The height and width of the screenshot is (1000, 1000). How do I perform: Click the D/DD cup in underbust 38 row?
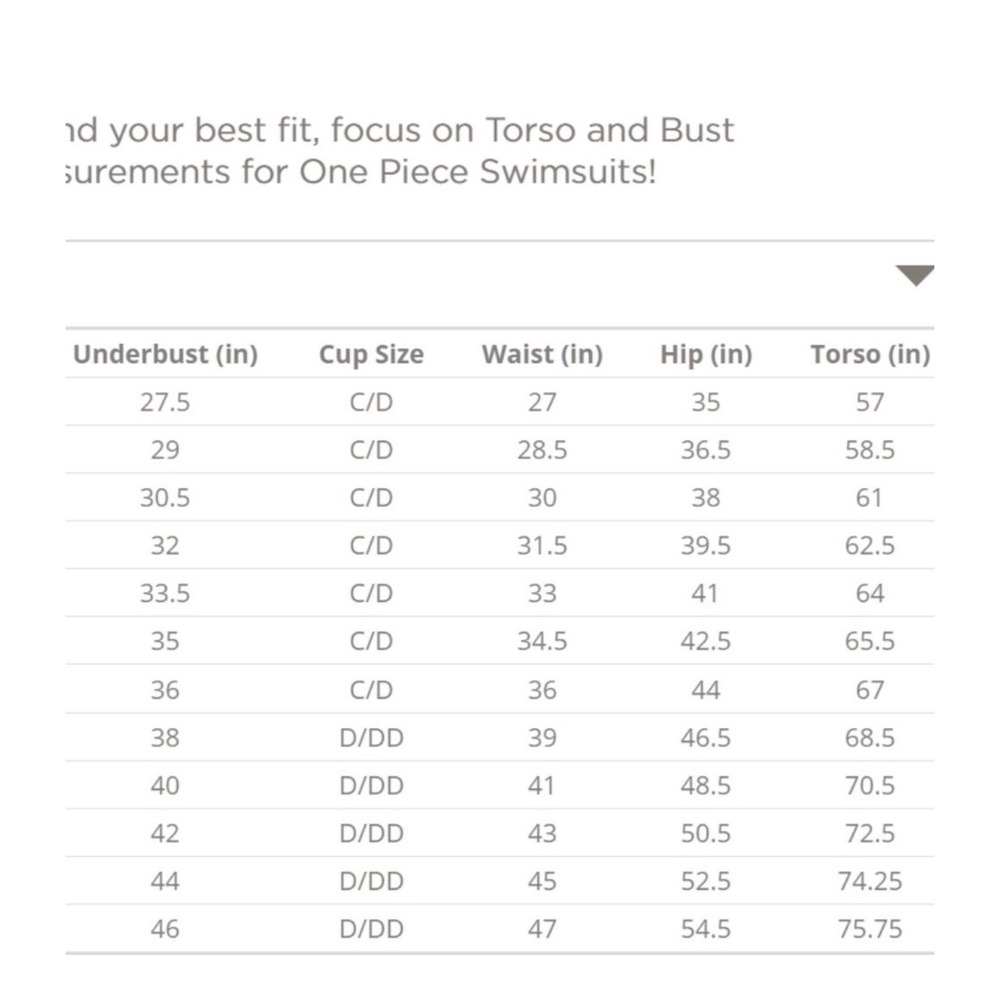click(371, 738)
